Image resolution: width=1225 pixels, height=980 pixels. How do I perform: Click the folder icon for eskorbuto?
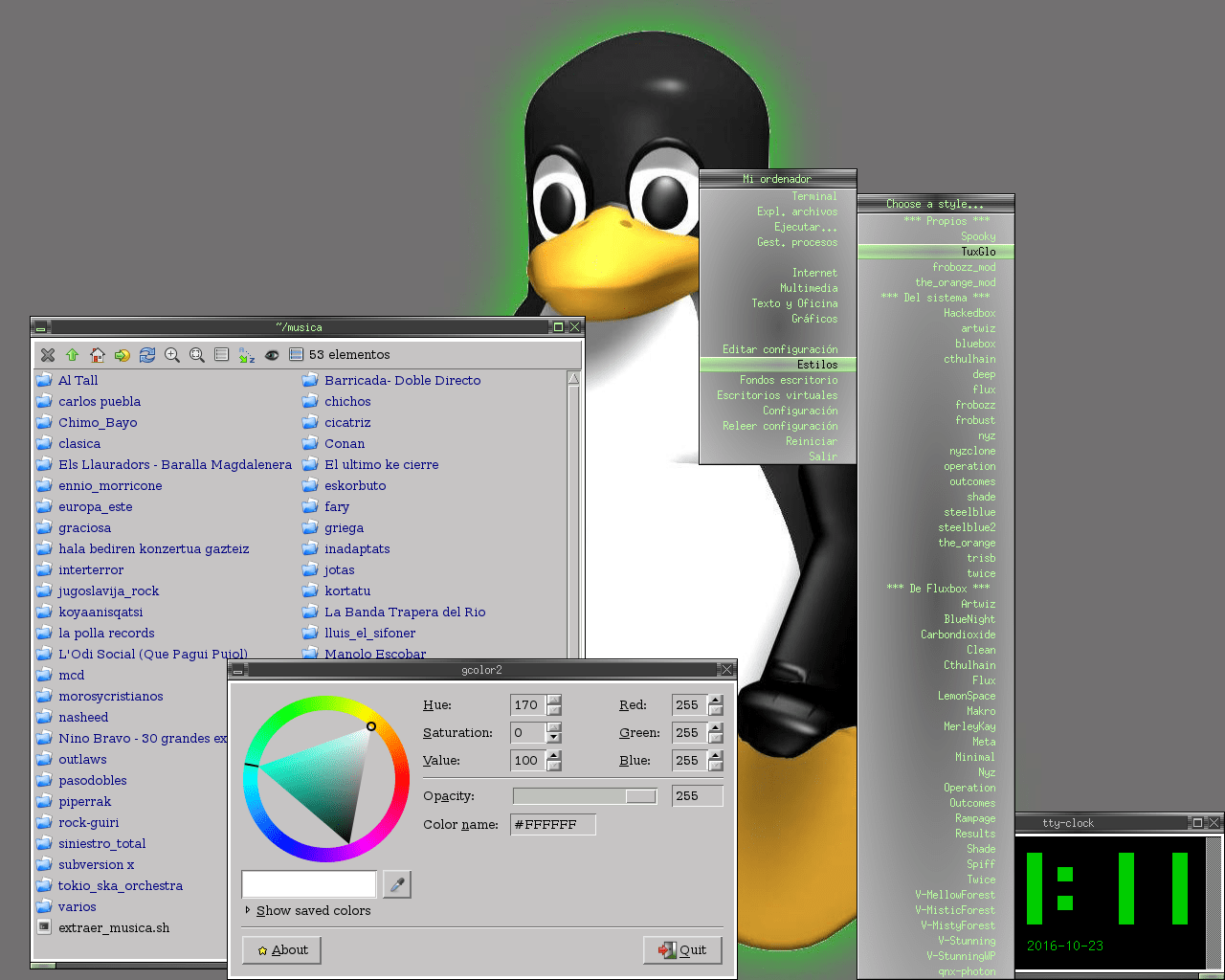[310, 485]
